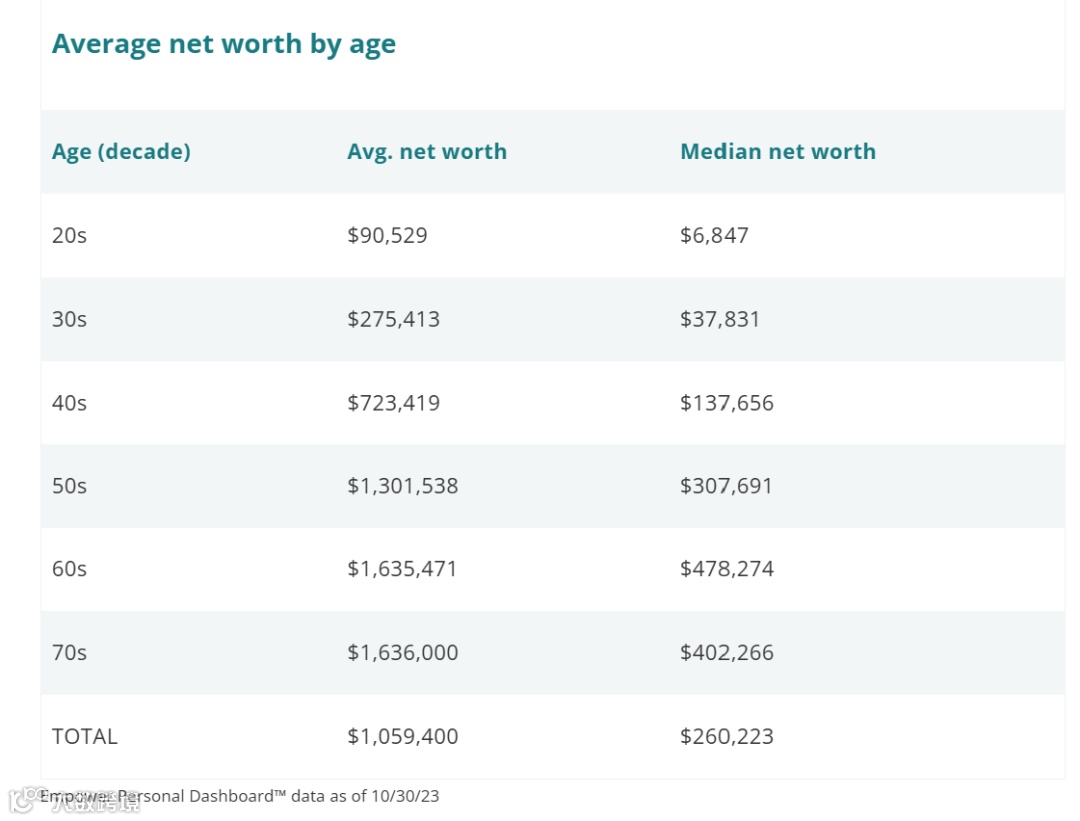Select the TOTAL row label
Image resolution: width=1080 pixels, height=821 pixels.
(85, 737)
